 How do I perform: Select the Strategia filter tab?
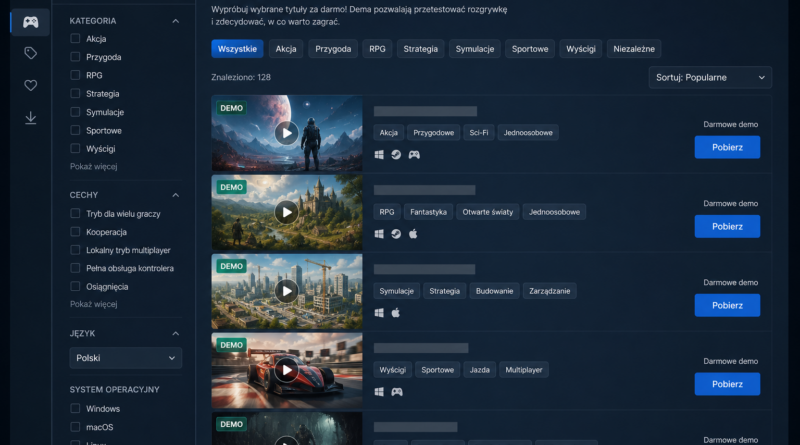(420, 49)
